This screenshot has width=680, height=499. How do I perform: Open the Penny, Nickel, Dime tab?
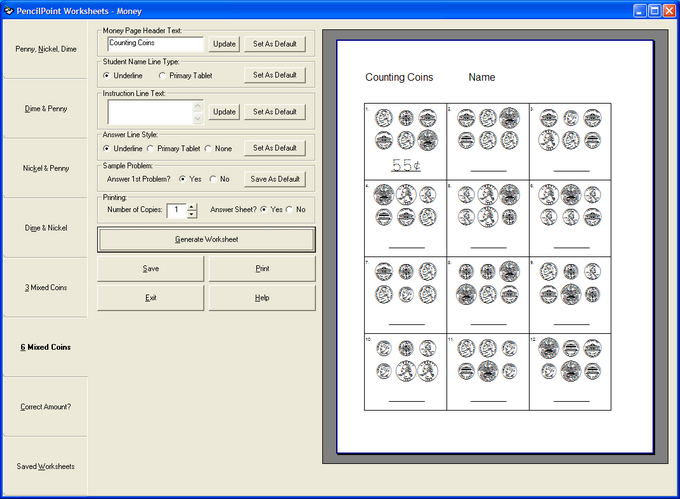45,48
